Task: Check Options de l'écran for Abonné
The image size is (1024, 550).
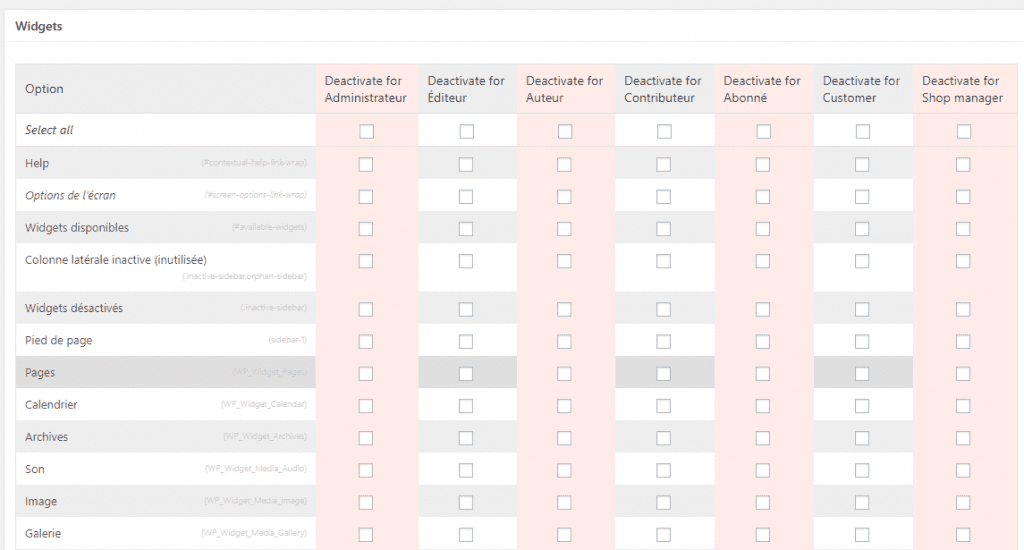Action: click(763, 197)
